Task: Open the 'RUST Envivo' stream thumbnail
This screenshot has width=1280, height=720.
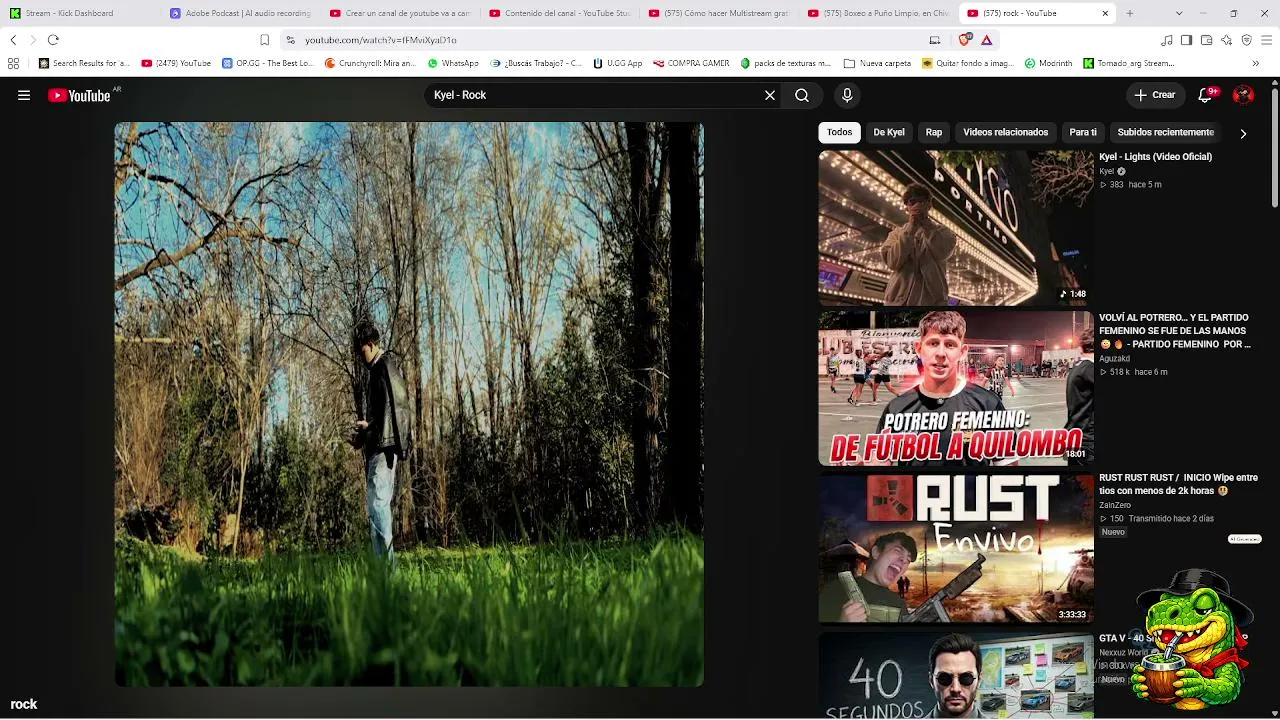Action: coord(956,548)
